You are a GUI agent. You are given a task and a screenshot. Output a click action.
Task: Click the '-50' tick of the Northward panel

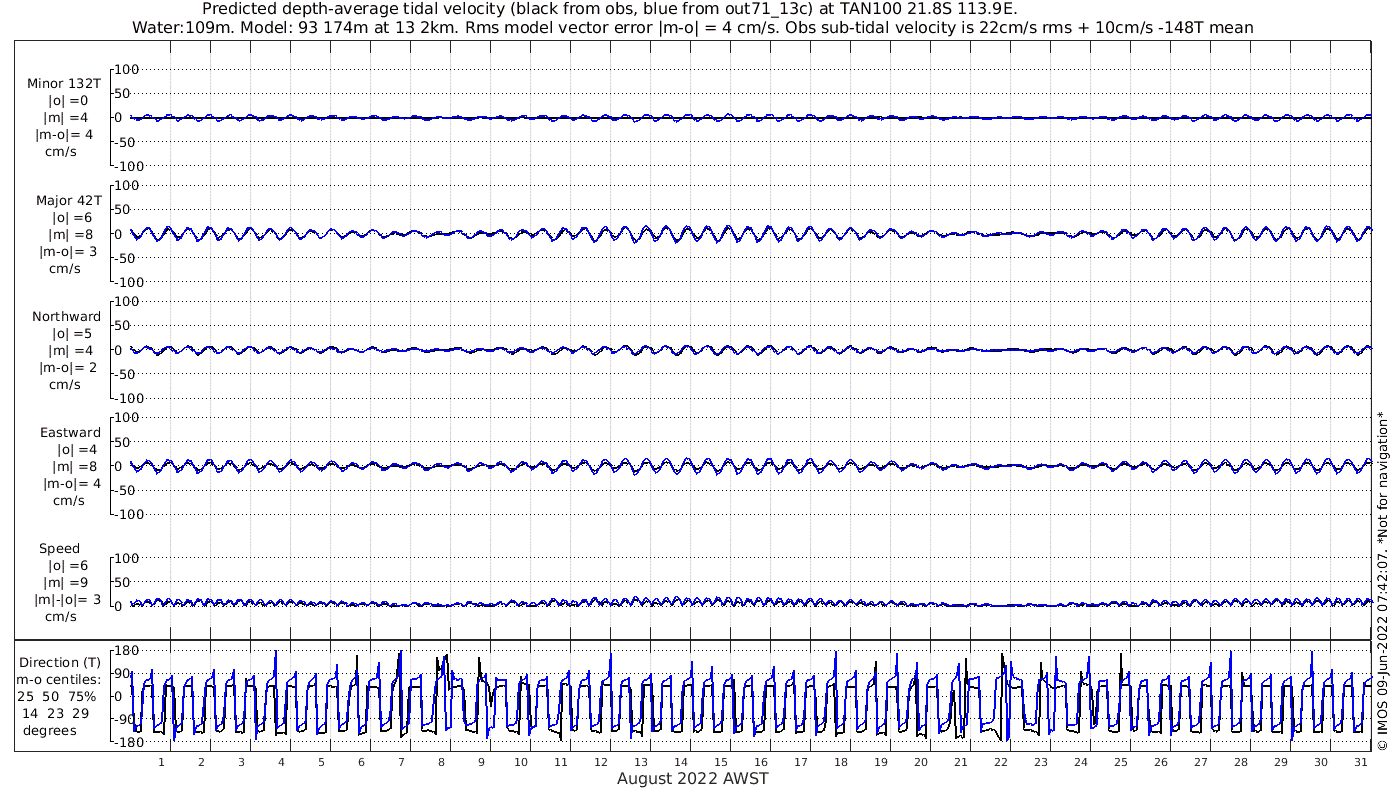127,374
